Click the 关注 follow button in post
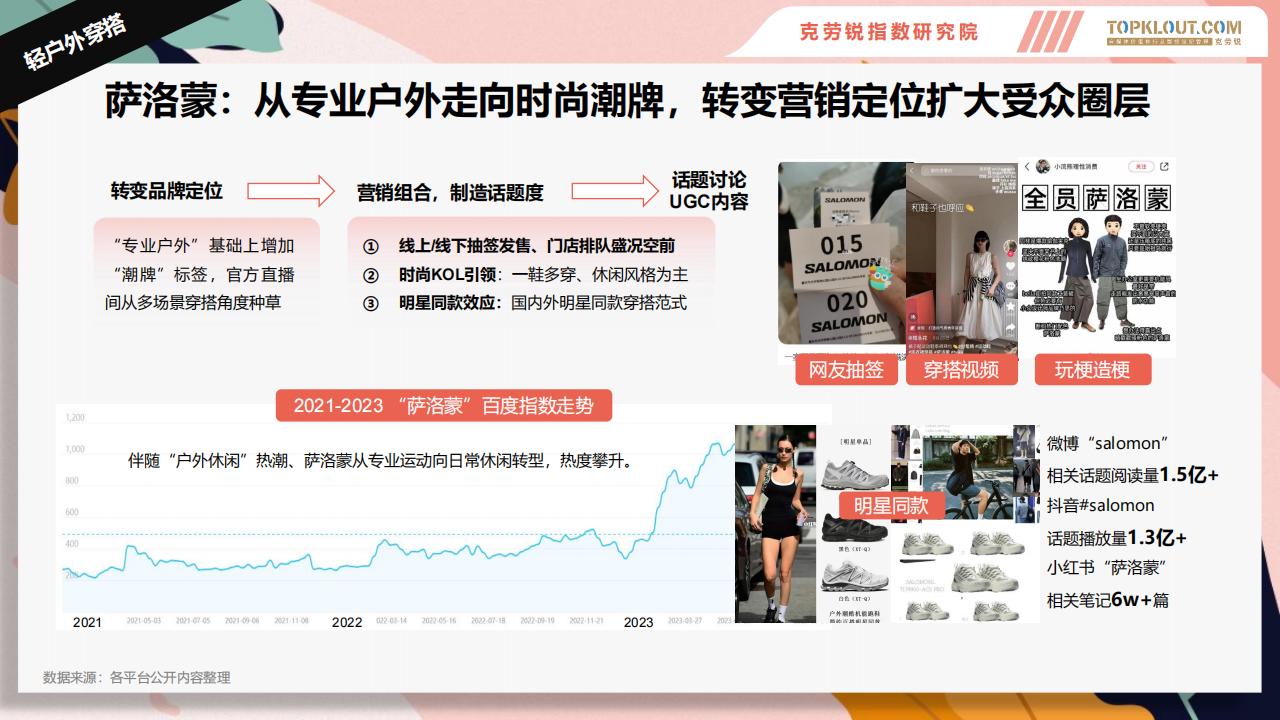The height and width of the screenshot is (720, 1280). [1140, 167]
